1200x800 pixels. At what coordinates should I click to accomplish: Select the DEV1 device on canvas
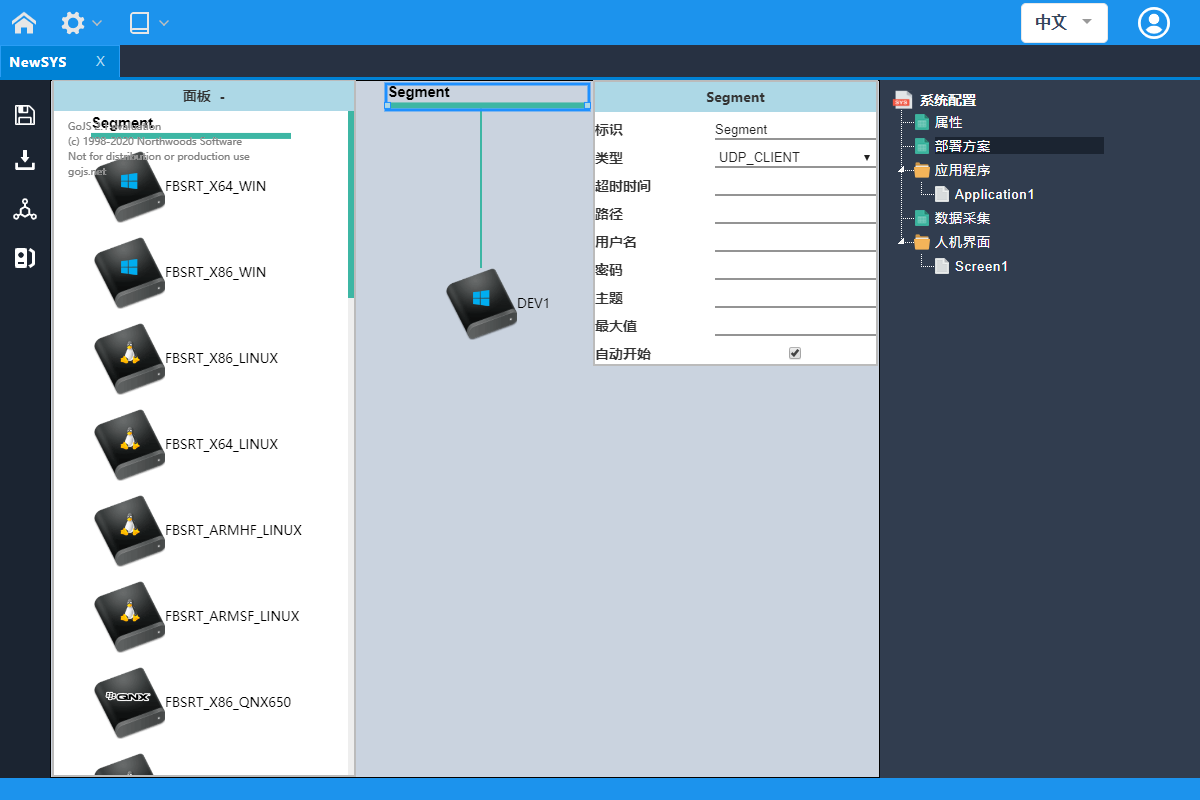pyautogui.click(x=481, y=304)
